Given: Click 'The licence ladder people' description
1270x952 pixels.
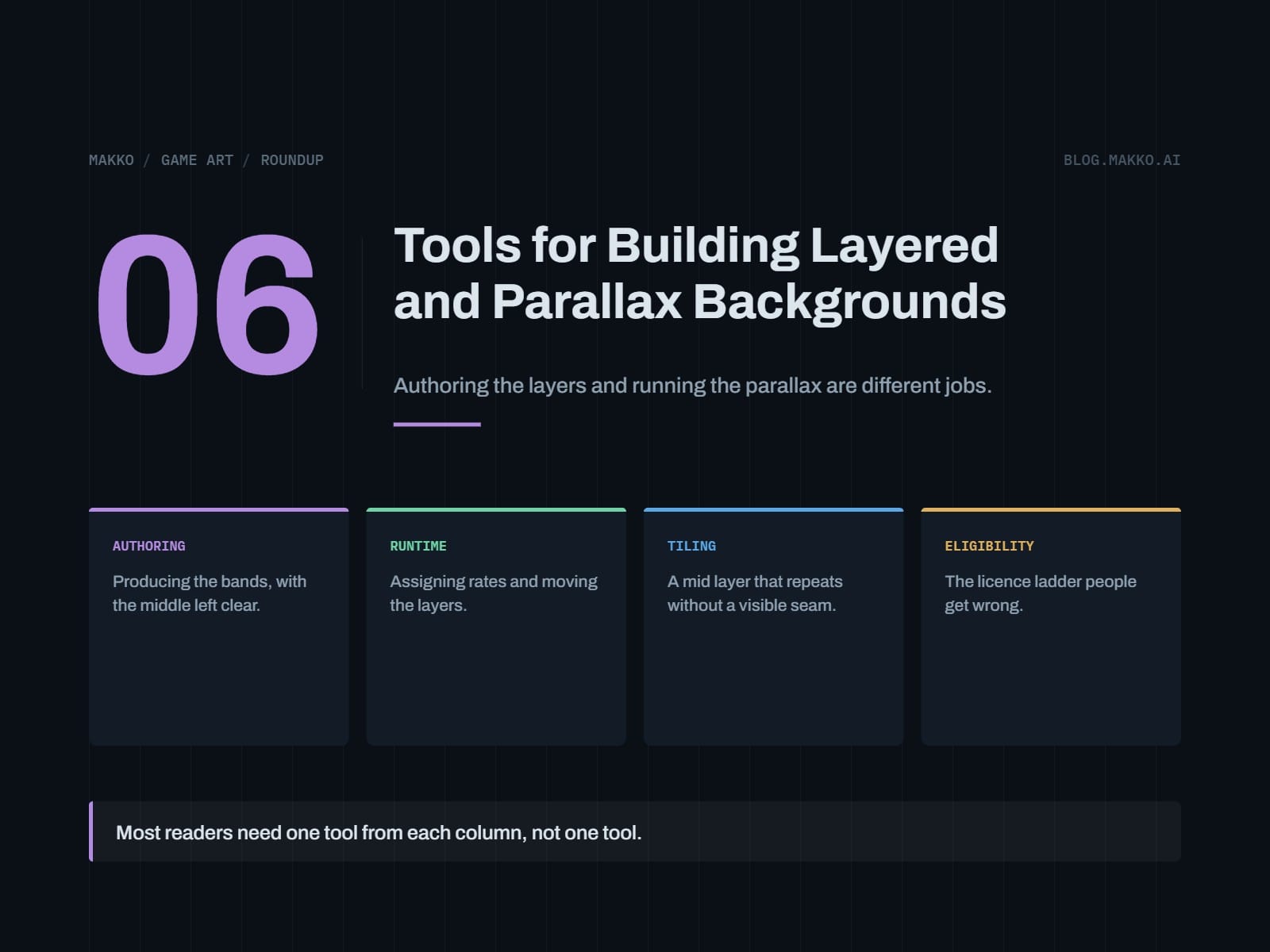Looking at the screenshot, I should pyautogui.click(x=1041, y=593).
